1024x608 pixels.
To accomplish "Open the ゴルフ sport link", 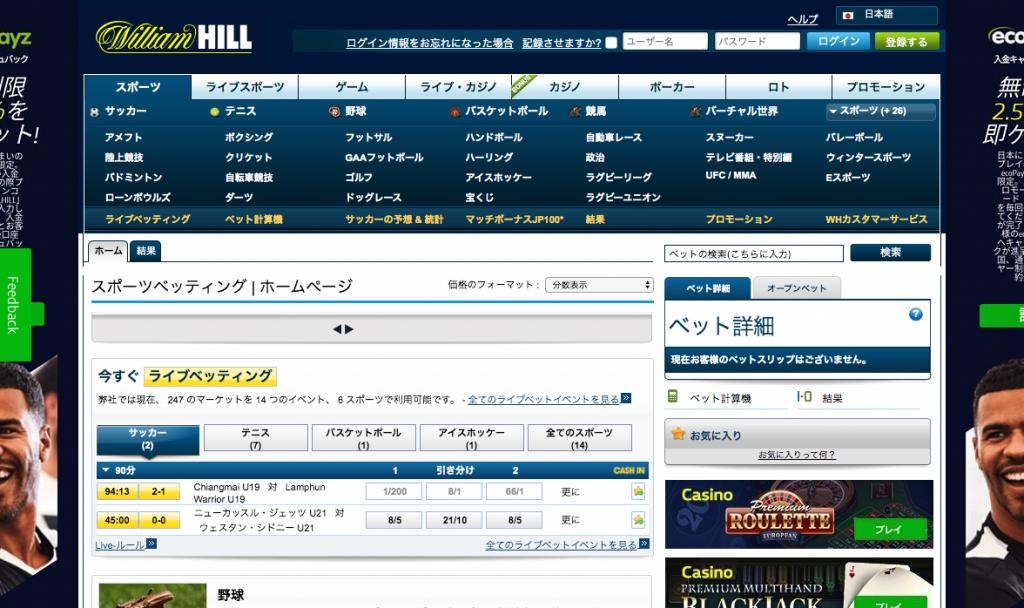I will (x=359, y=177).
